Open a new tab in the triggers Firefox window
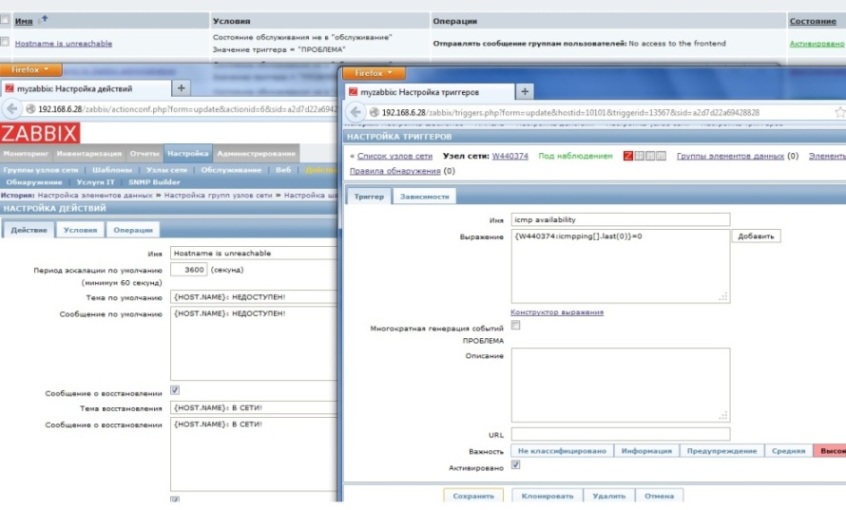Image resolution: width=846 pixels, height=510 pixels. 524,92
